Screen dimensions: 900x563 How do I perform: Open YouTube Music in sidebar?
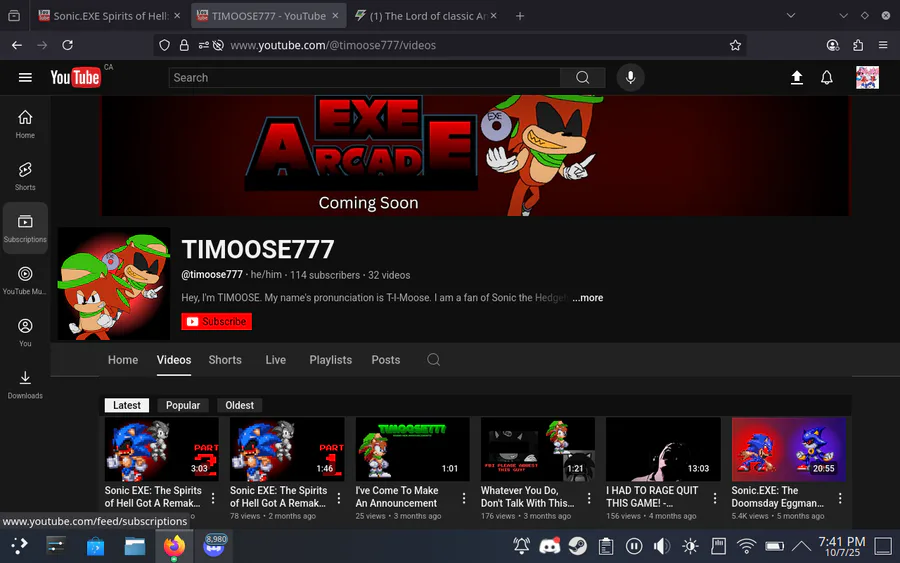(25, 280)
